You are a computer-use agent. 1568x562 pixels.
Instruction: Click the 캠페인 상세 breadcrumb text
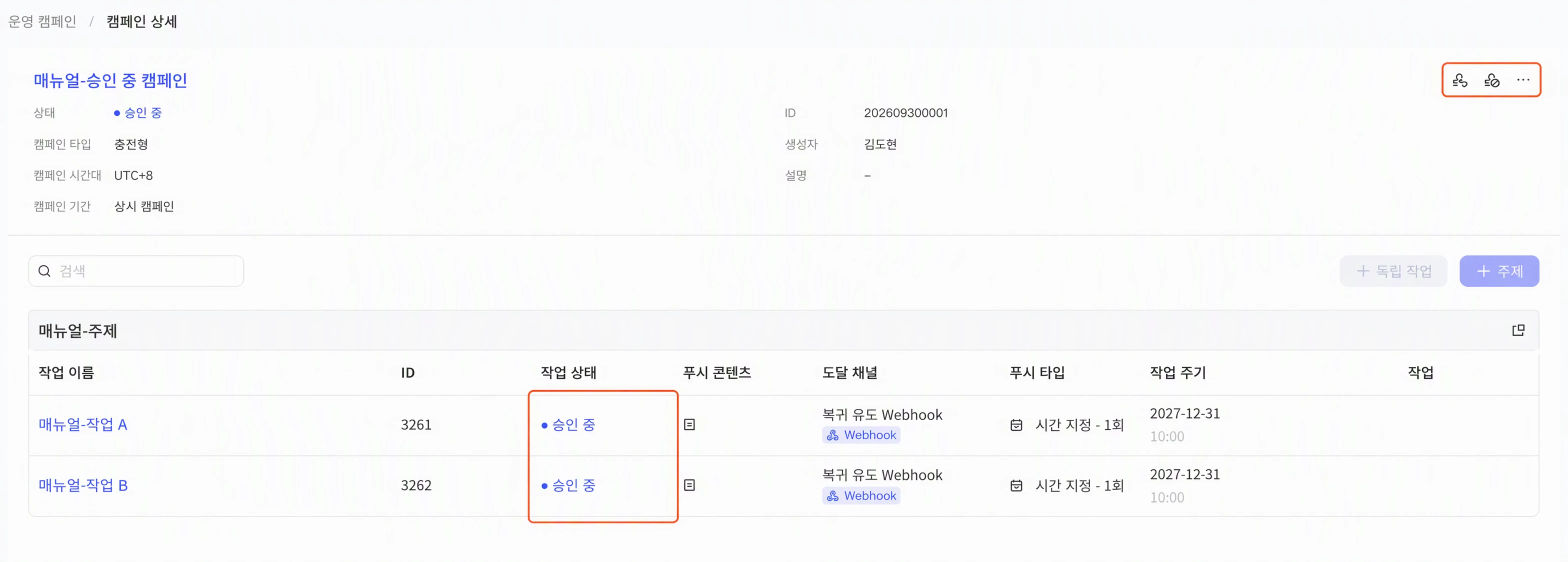point(142,21)
